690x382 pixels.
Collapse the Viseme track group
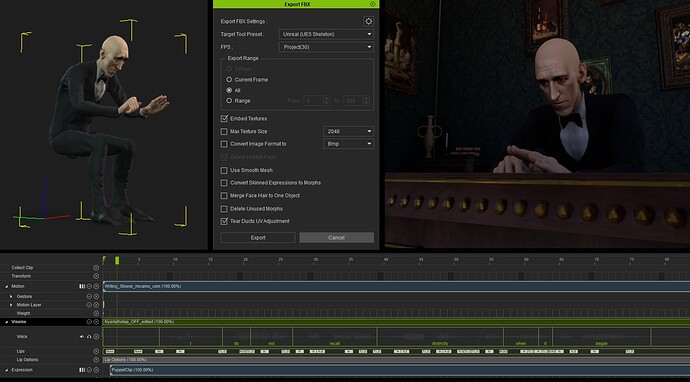point(7,322)
